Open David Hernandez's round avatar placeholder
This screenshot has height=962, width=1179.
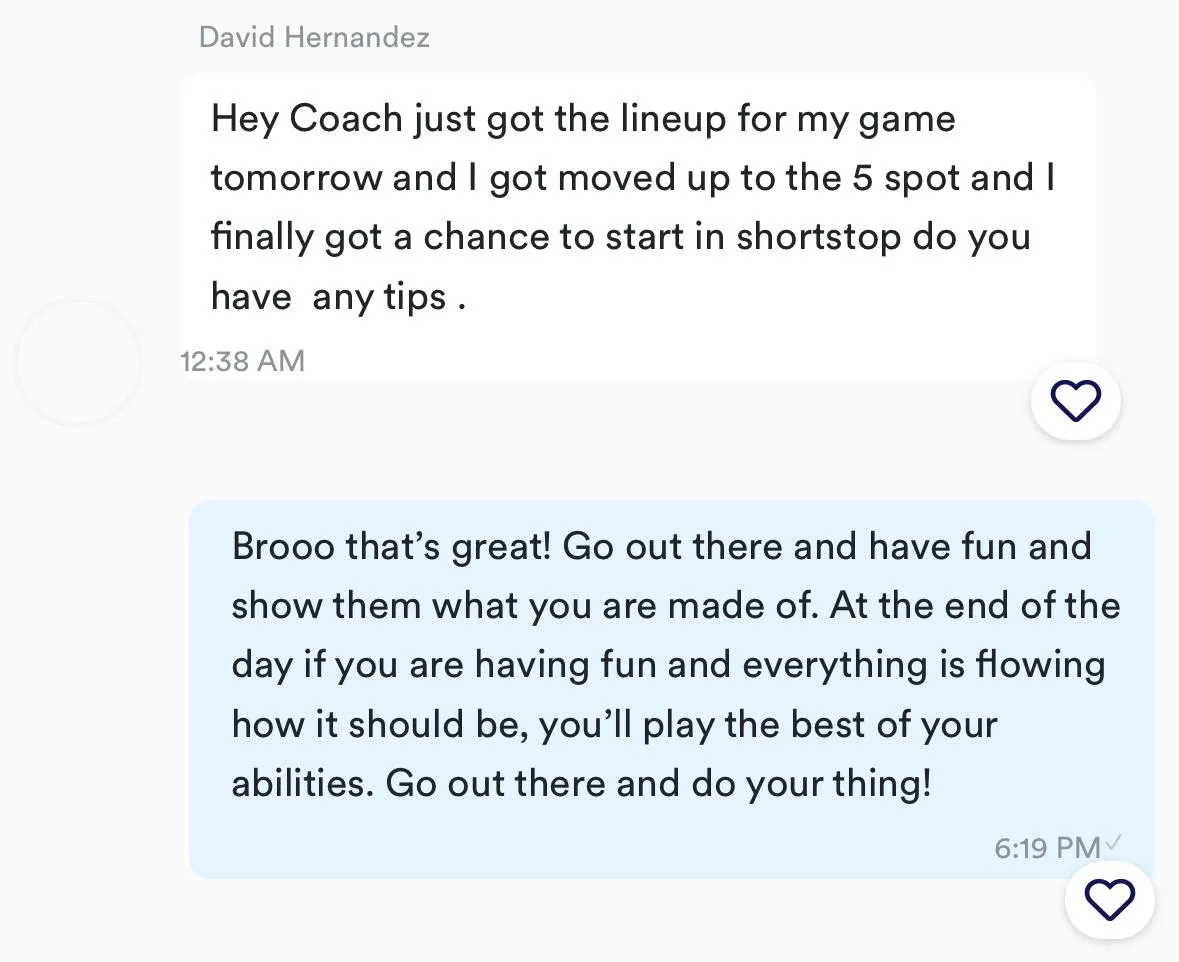[x=78, y=363]
